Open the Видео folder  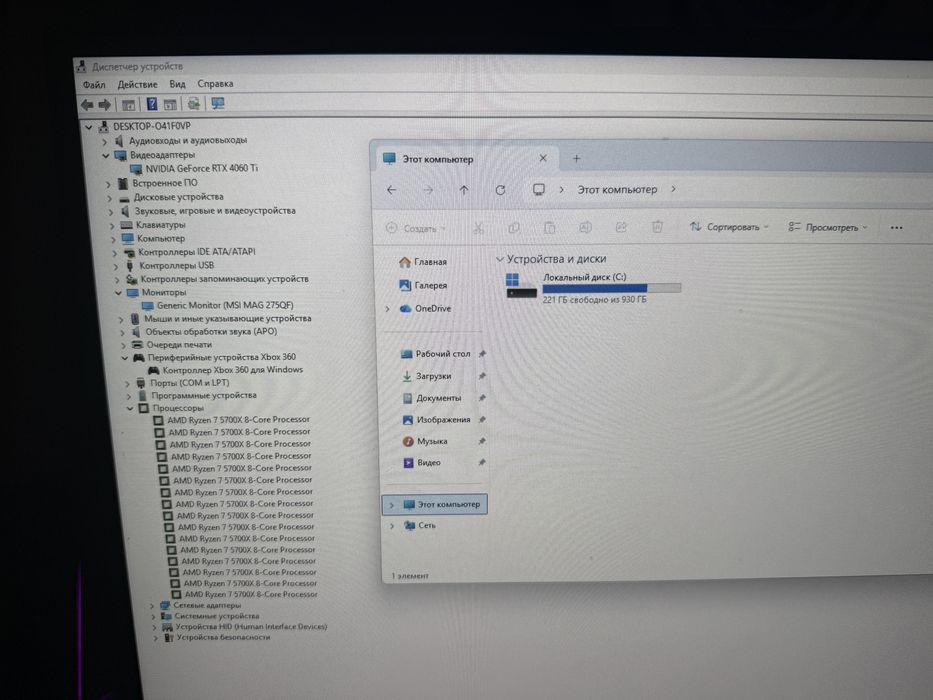pos(422,462)
